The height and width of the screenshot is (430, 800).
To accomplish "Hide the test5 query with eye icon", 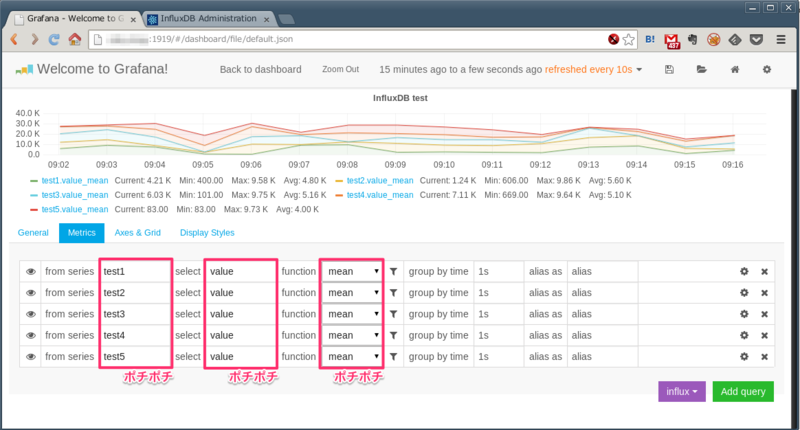I will 31,357.
